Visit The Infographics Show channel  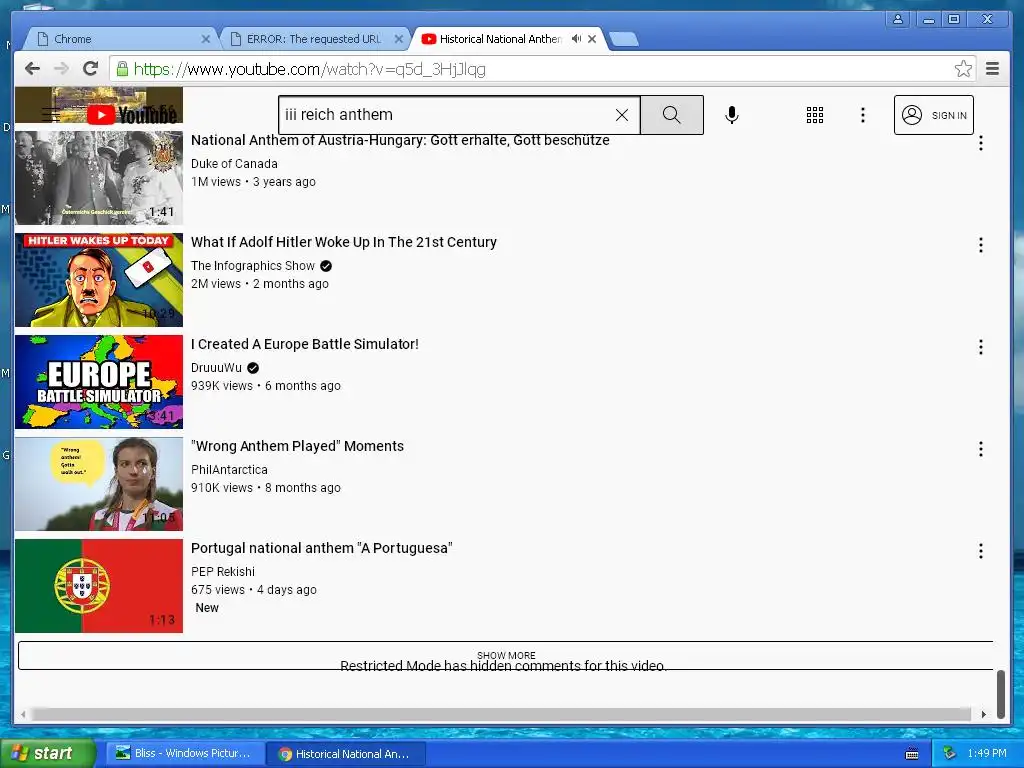coord(253,266)
